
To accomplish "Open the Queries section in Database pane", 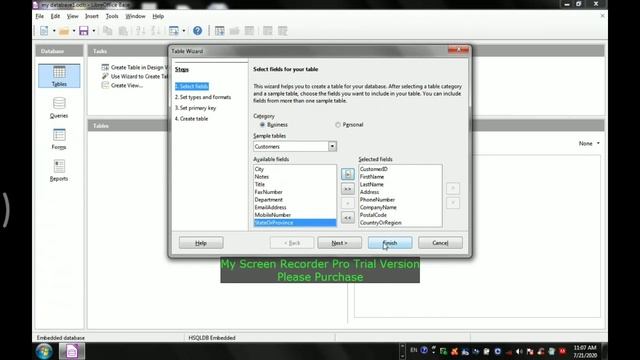I will [x=59, y=108].
